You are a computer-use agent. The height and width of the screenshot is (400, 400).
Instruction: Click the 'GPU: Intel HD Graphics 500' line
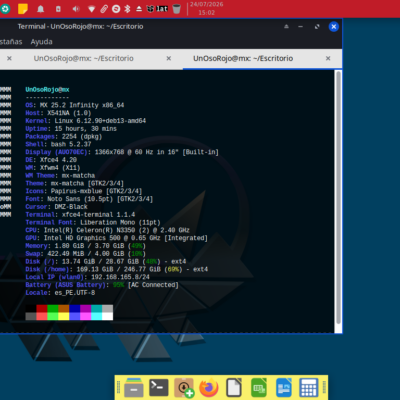117,238
